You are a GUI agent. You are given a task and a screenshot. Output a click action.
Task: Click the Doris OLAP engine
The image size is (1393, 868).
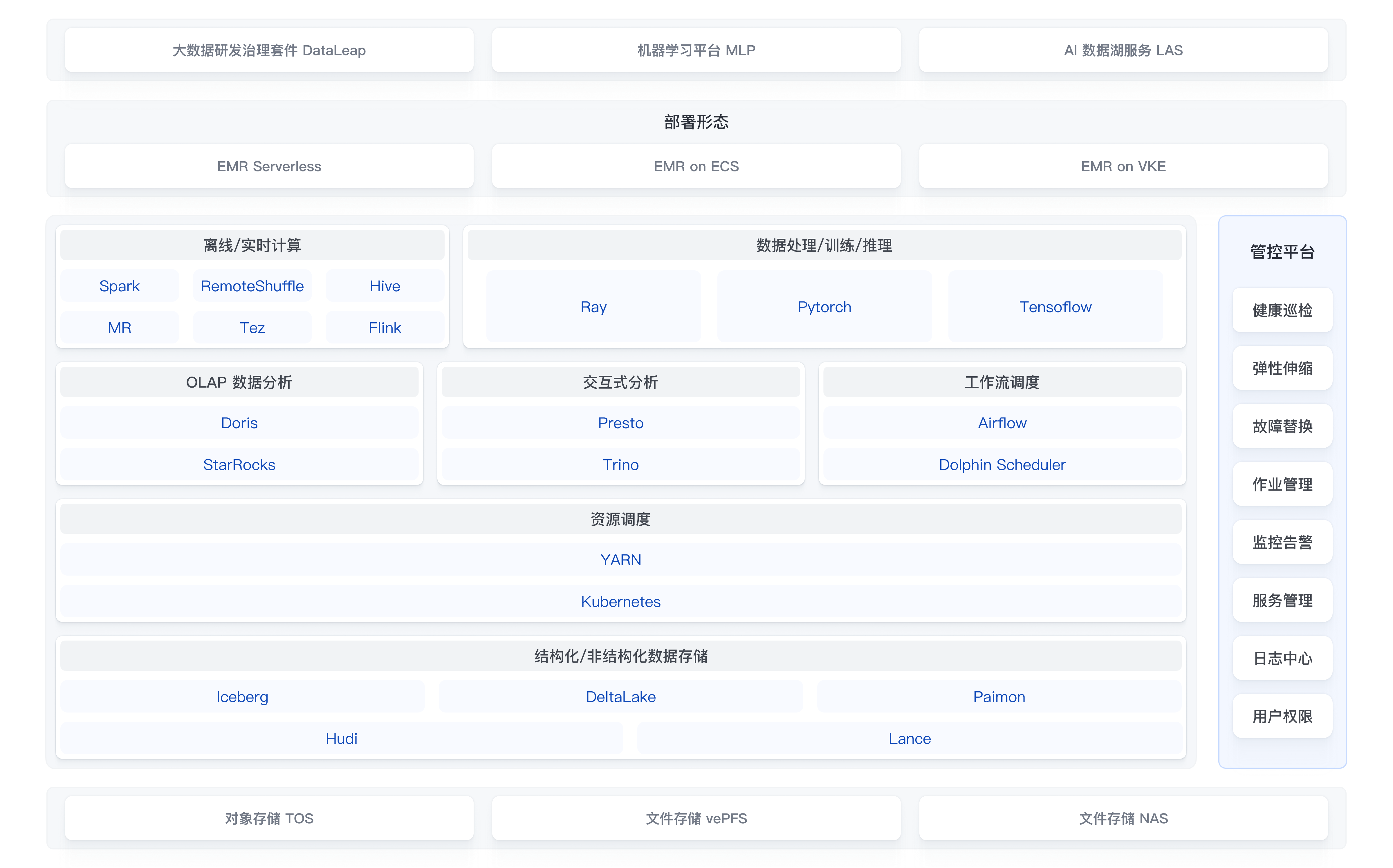pyautogui.click(x=239, y=423)
